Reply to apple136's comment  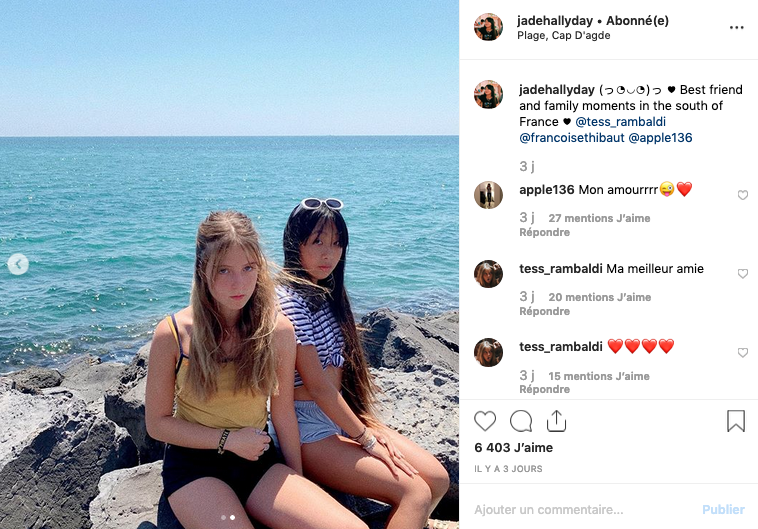[x=544, y=233]
